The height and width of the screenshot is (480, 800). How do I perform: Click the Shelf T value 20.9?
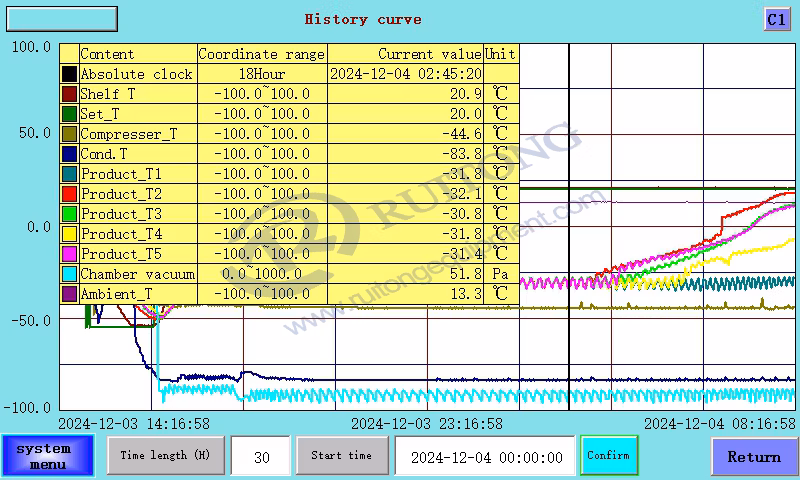tap(465, 94)
